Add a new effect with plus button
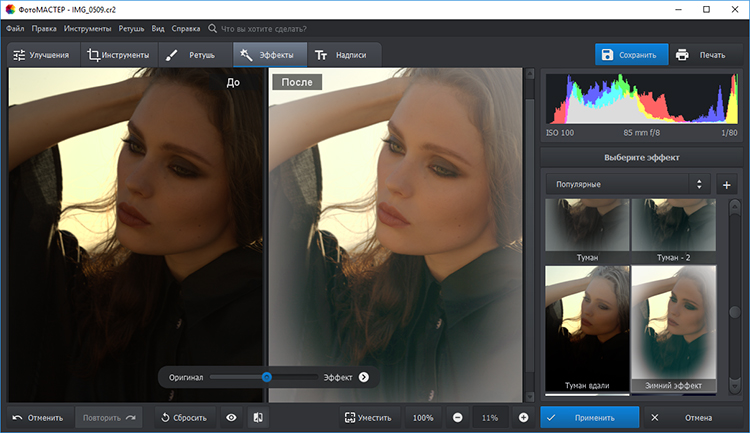This screenshot has height=433, width=750. [727, 184]
